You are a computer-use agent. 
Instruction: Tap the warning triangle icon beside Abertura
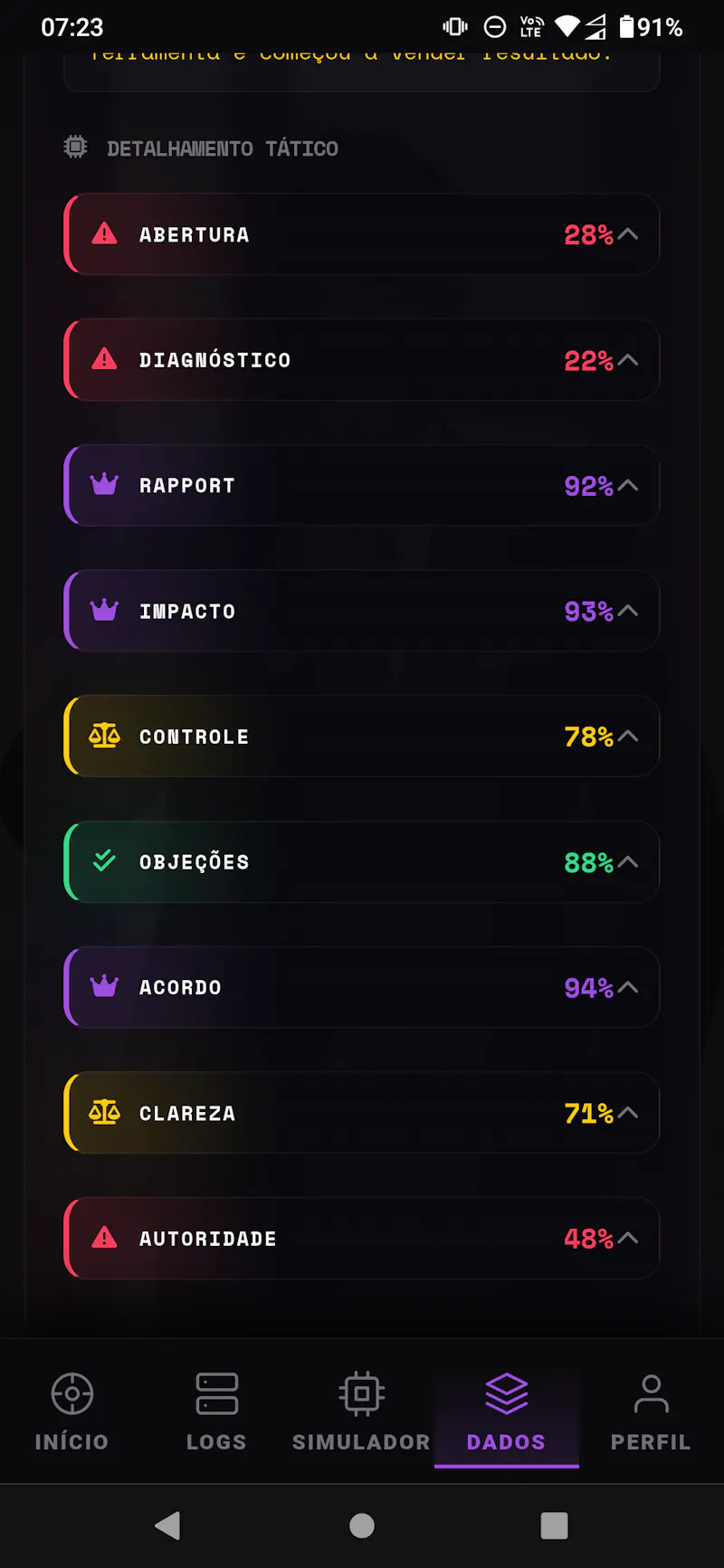coord(105,234)
